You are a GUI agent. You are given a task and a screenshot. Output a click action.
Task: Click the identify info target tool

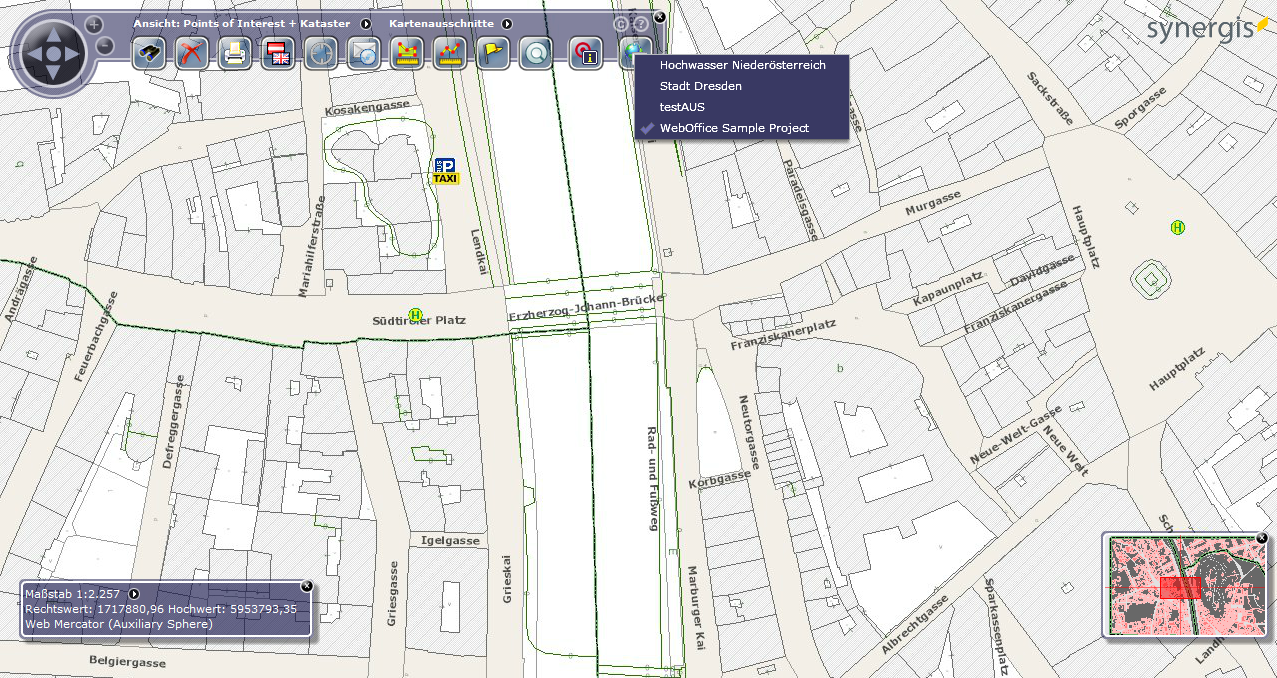586,53
